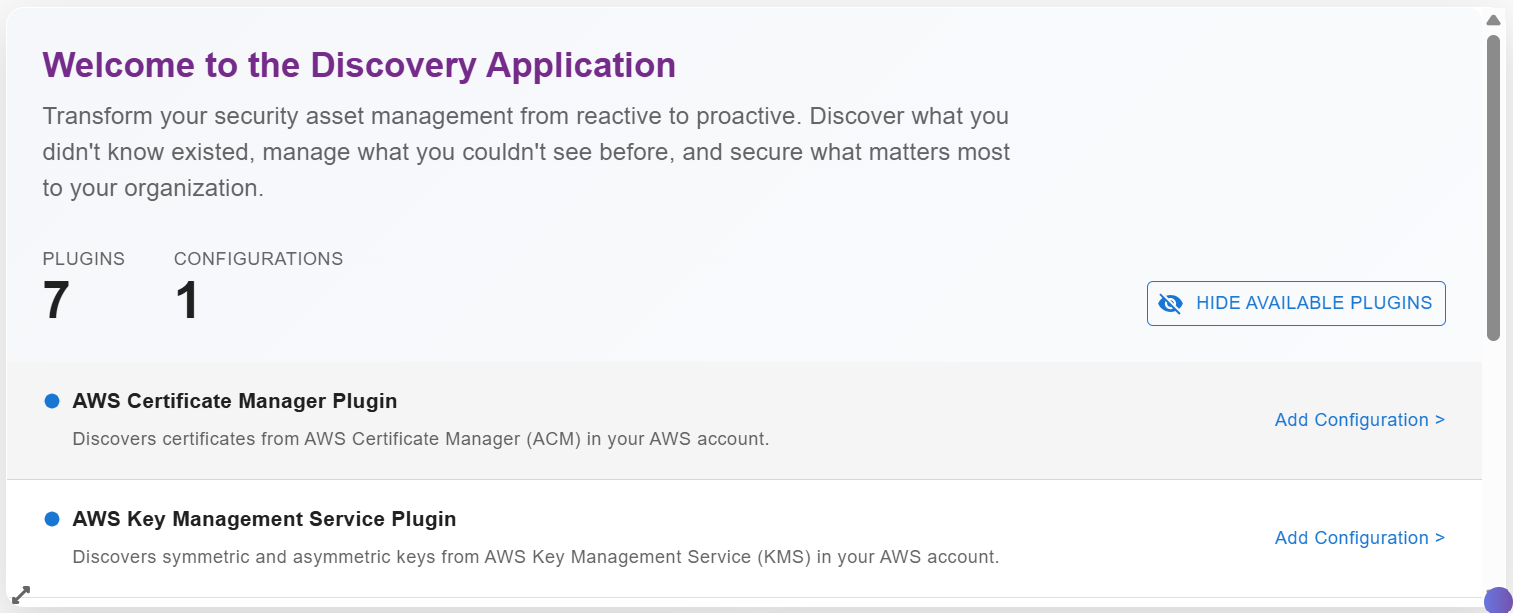
Task: Click the intro paragraph about security asset management
Action: [526, 152]
